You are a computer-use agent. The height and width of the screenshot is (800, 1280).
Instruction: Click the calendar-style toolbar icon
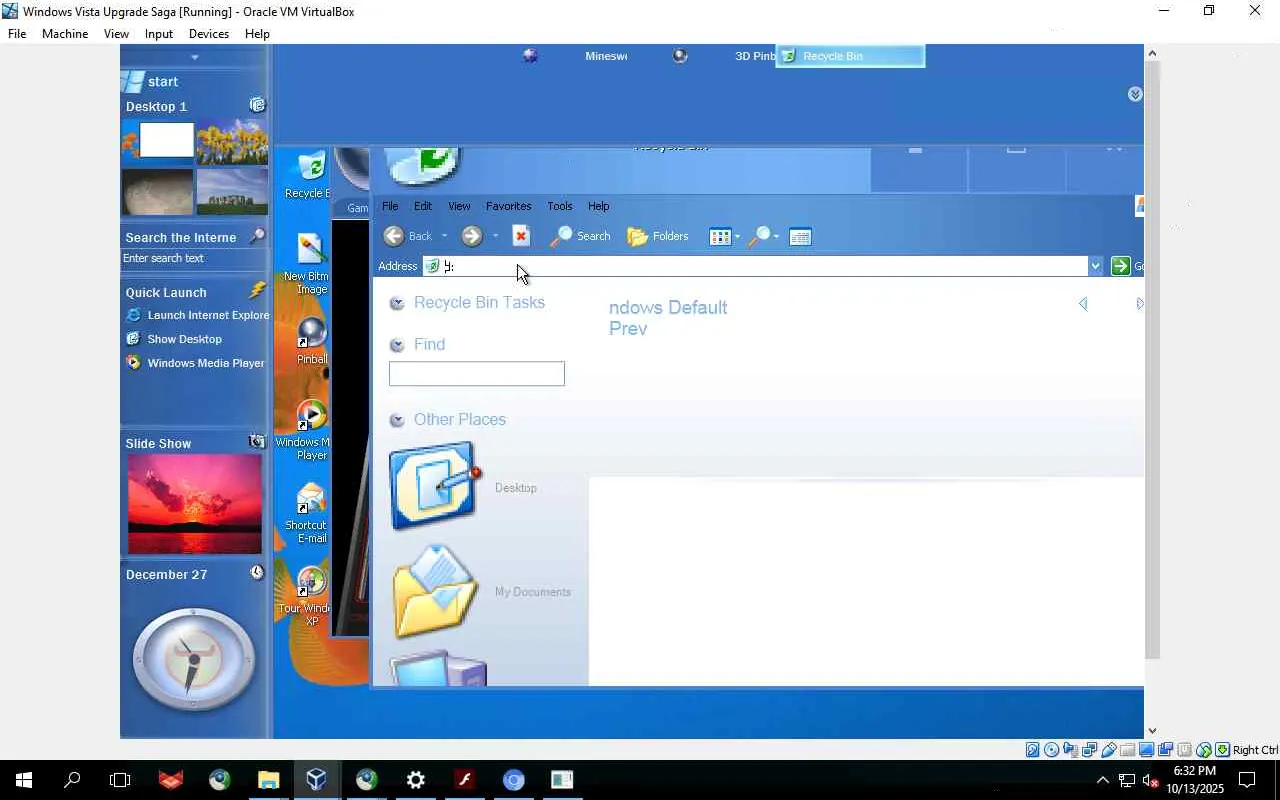click(800, 237)
